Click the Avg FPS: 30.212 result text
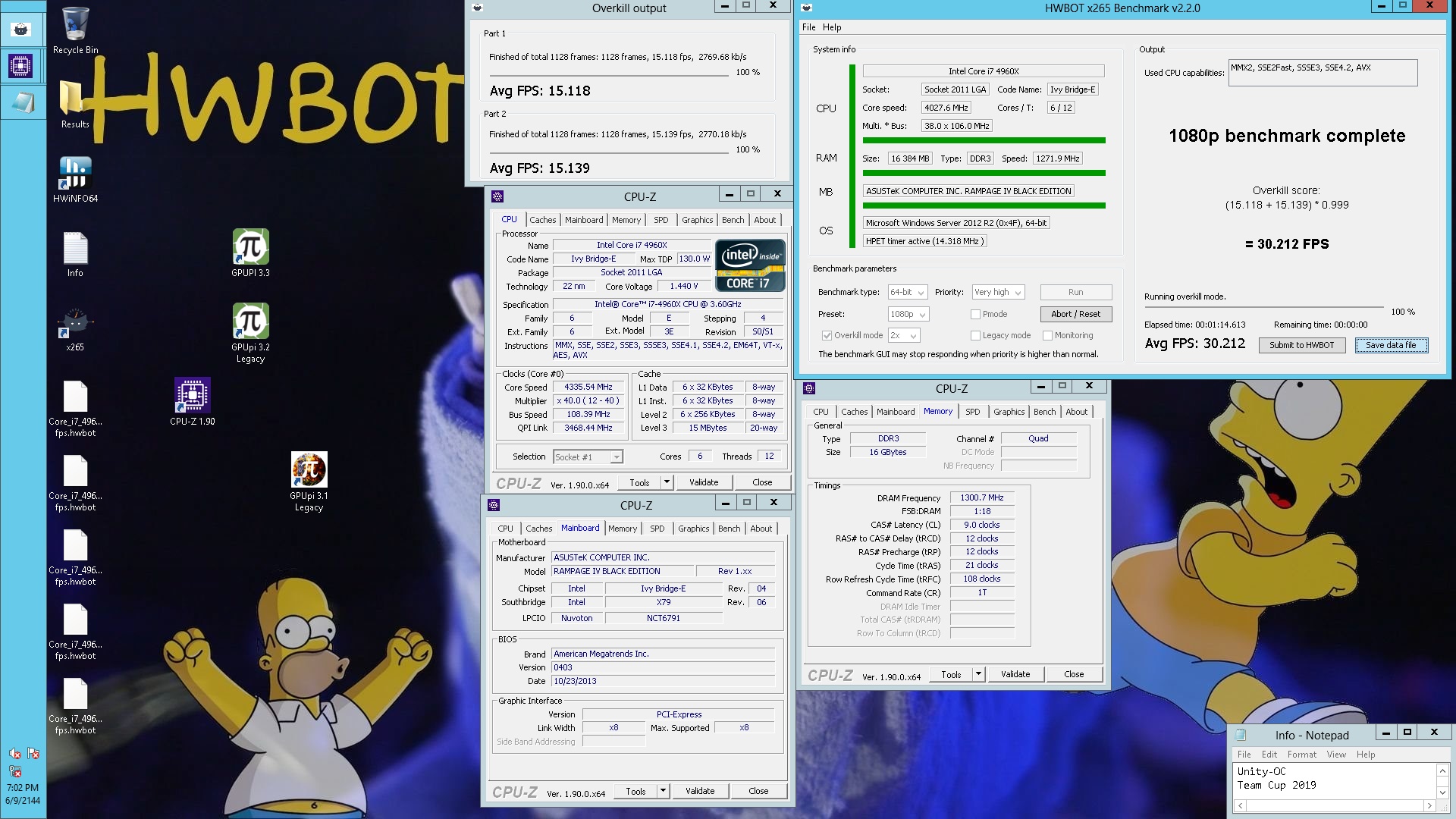Image resolution: width=1456 pixels, height=819 pixels. (1194, 344)
